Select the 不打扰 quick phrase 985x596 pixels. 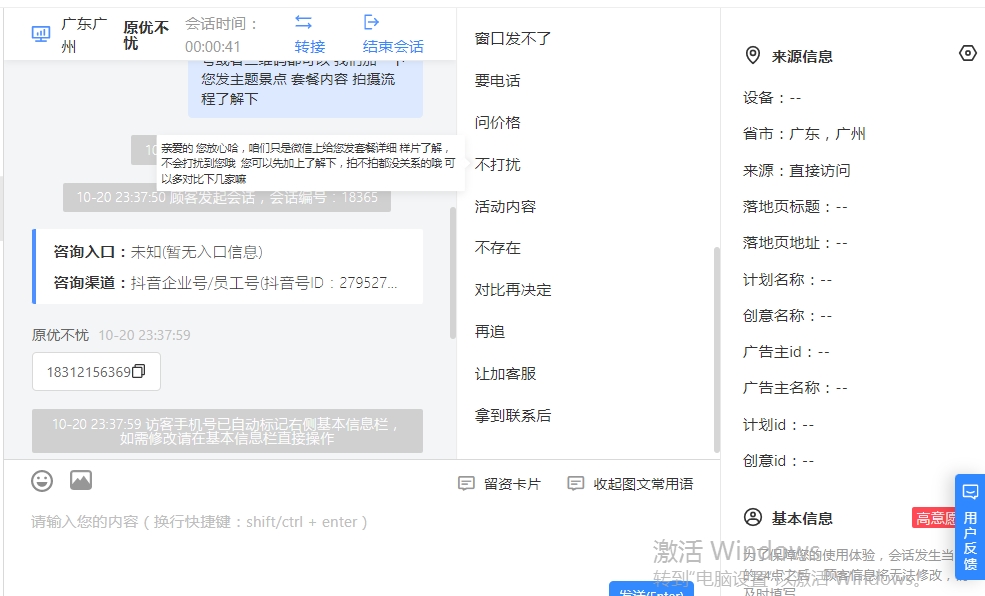[498, 165]
